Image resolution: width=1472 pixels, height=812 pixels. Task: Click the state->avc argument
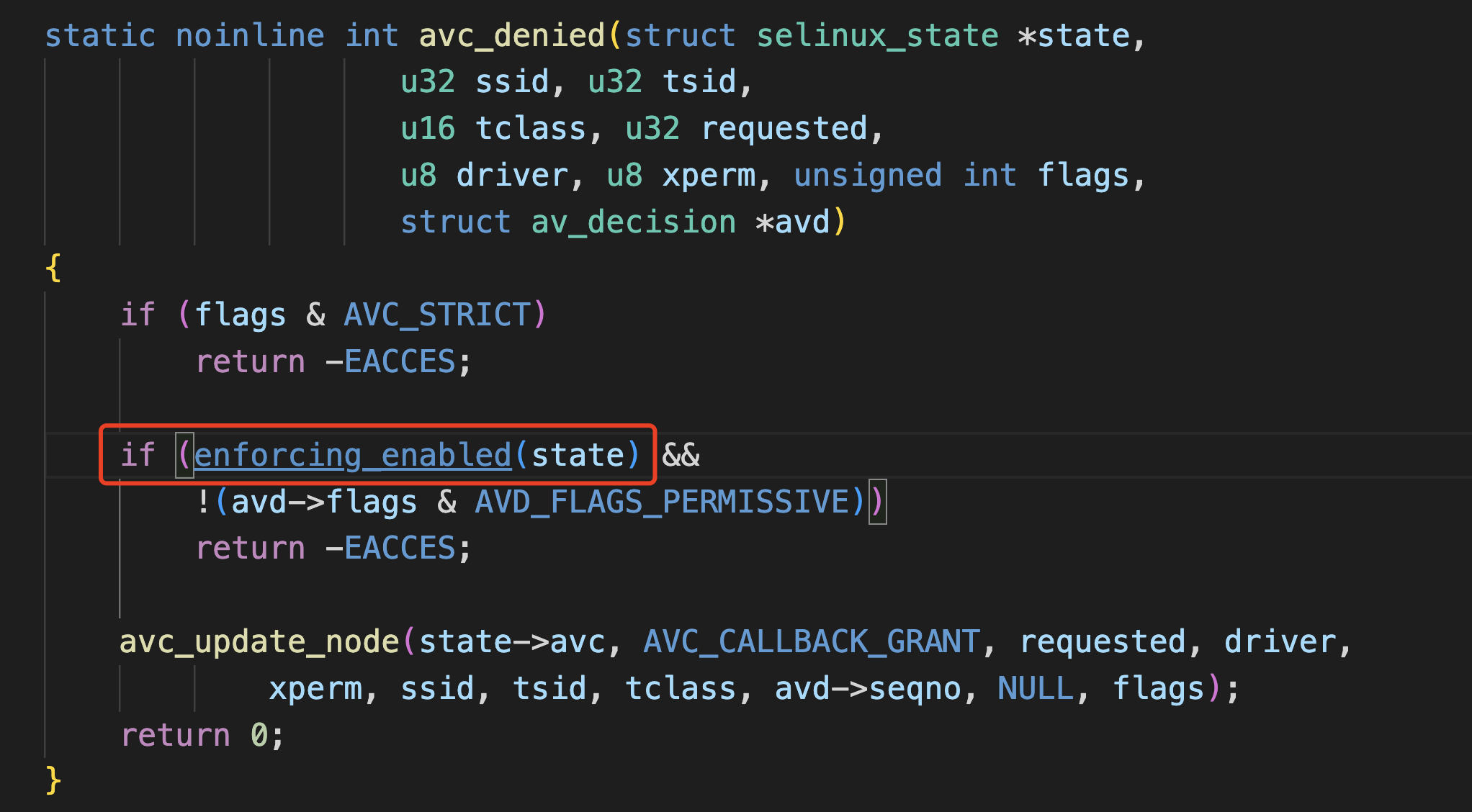pos(512,641)
